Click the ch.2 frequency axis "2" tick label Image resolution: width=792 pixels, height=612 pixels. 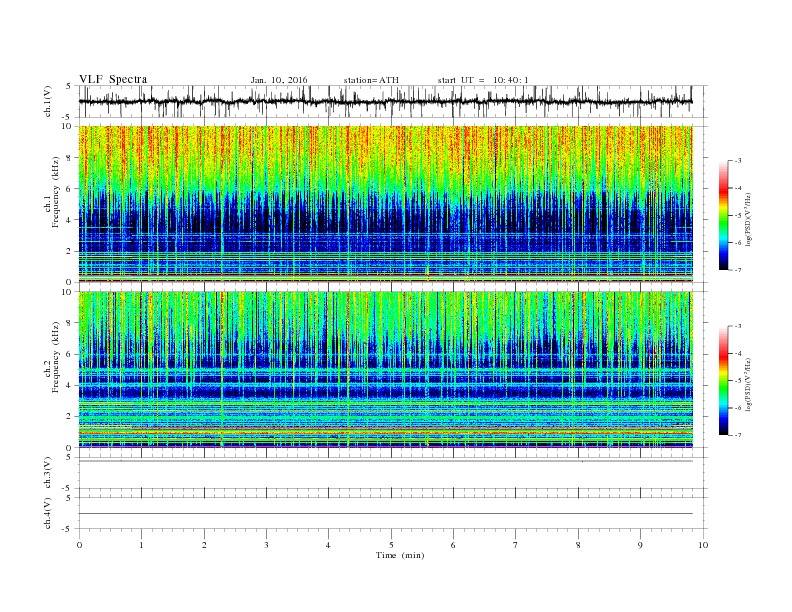[x=70, y=417]
